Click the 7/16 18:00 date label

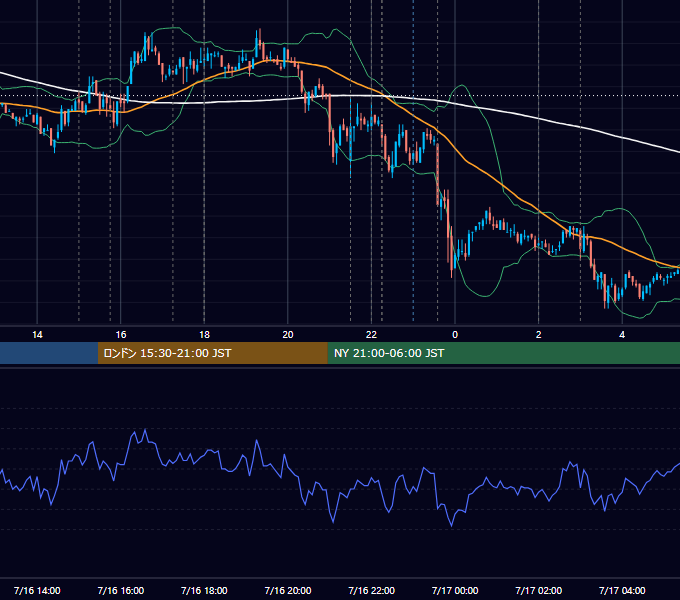(x=204, y=590)
